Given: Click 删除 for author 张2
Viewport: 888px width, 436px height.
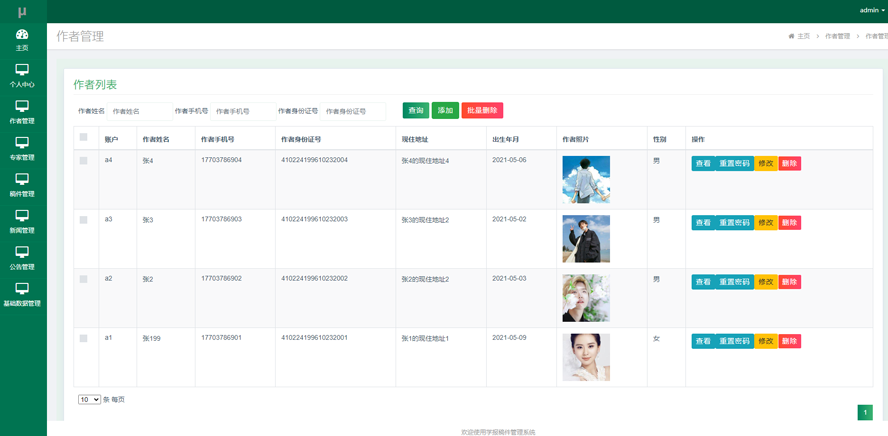Looking at the screenshot, I should pos(789,282).
